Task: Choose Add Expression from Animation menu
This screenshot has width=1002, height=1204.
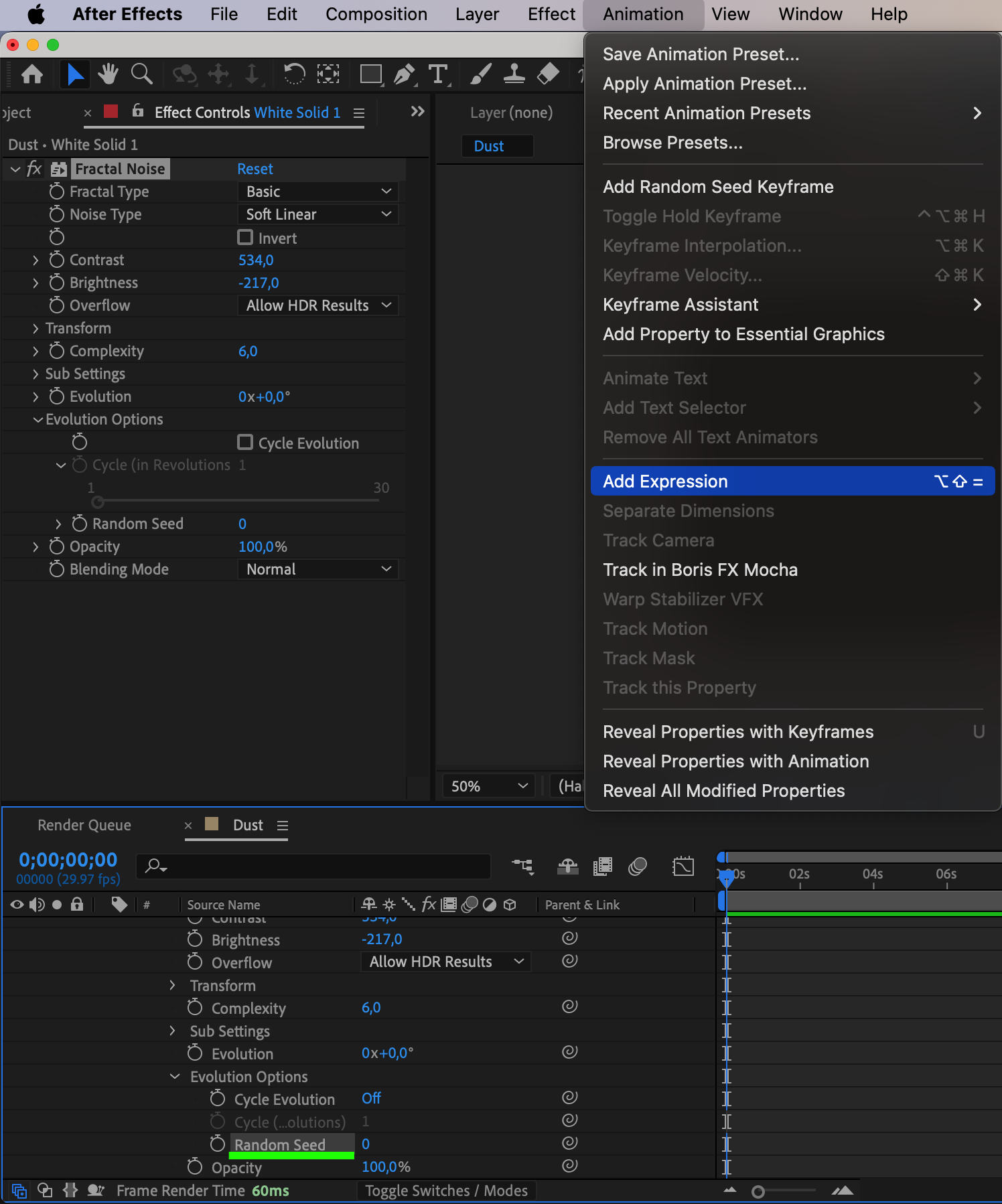Action: click(x=792, y=481)
